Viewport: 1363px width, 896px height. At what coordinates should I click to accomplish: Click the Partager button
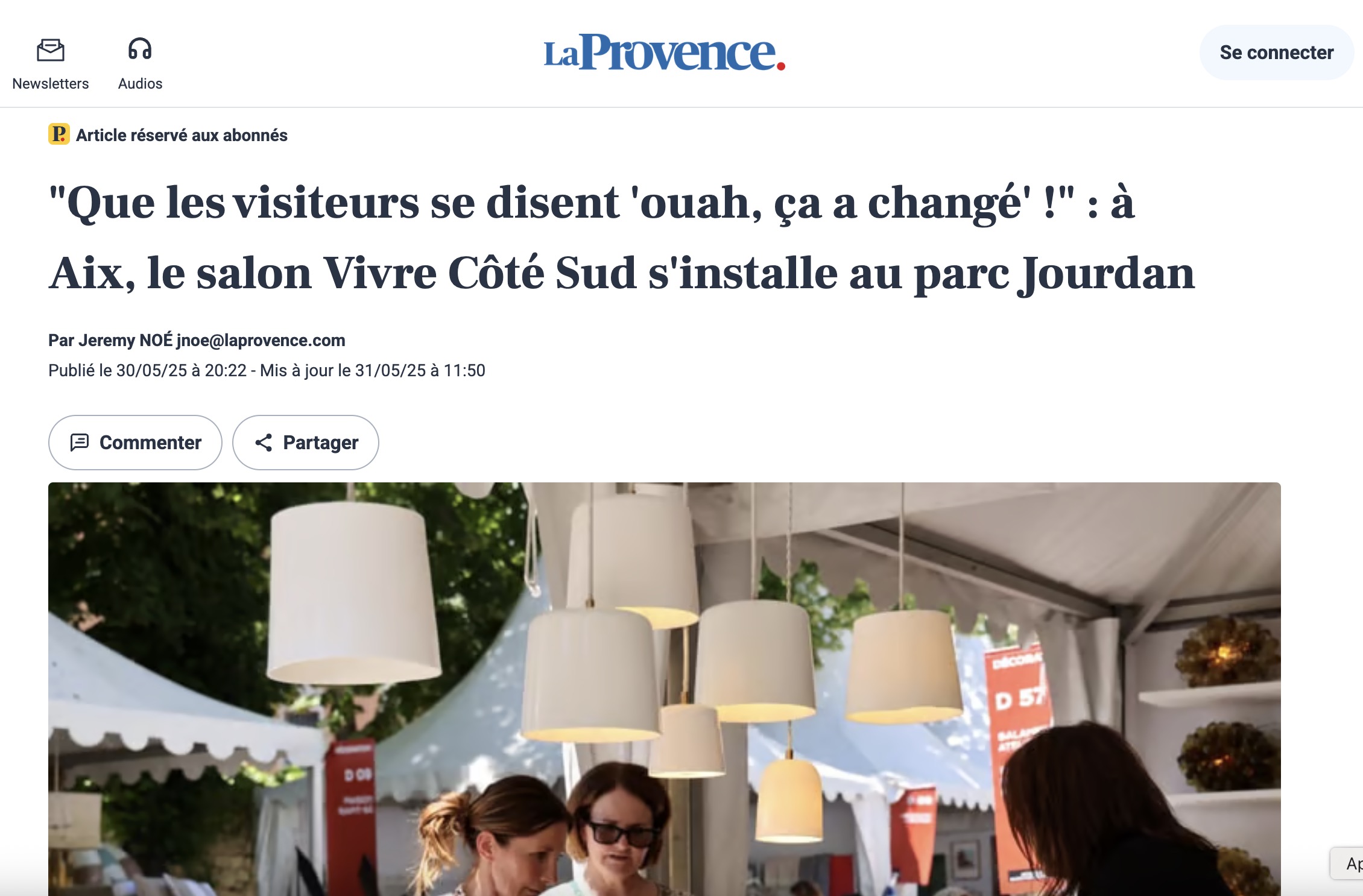pos(306,443)
